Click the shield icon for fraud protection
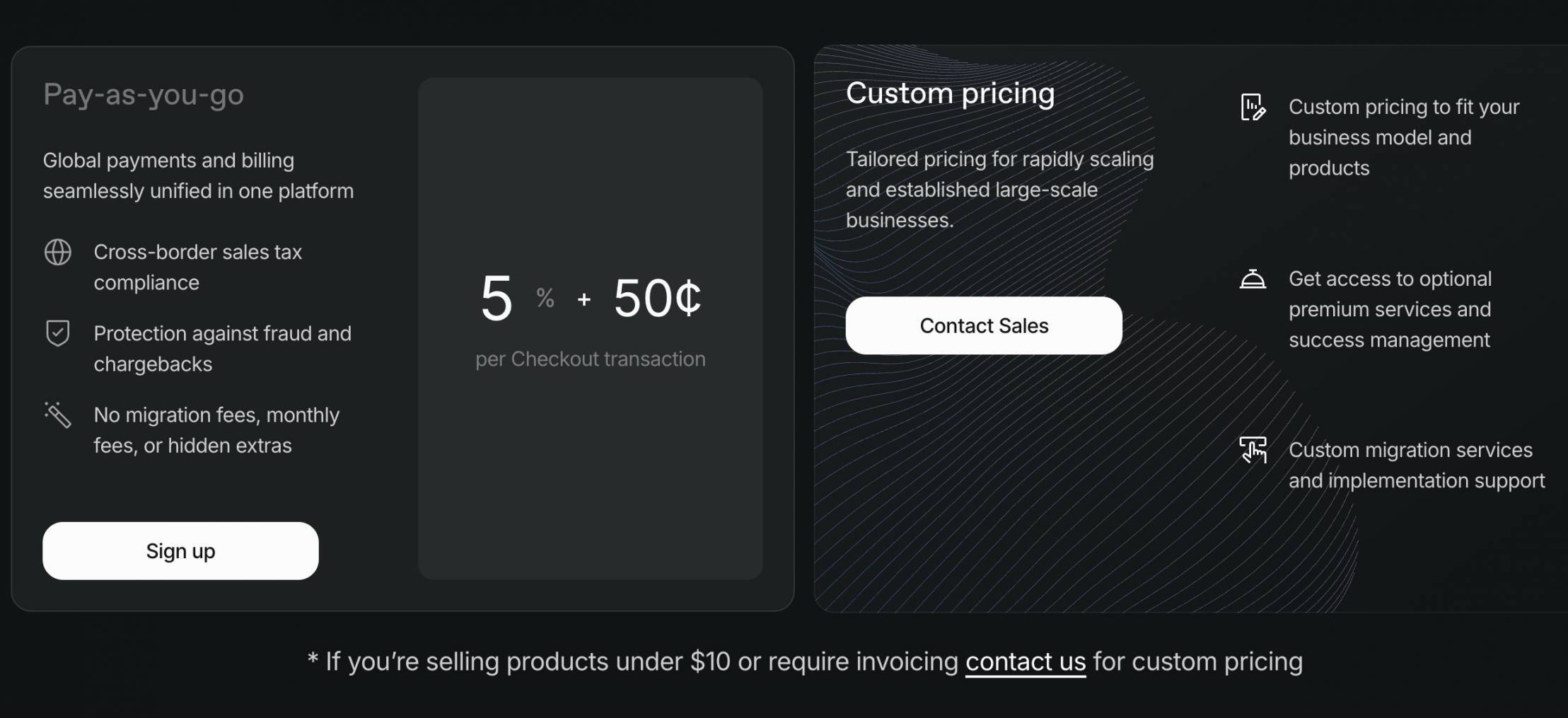The width and height of the screenshot is (1568, 718). 59,334
